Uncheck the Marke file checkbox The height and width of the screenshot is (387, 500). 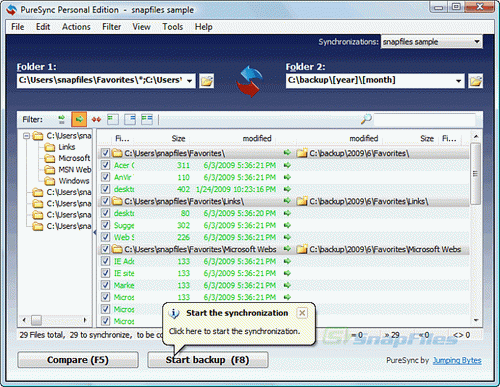point(105,285)
